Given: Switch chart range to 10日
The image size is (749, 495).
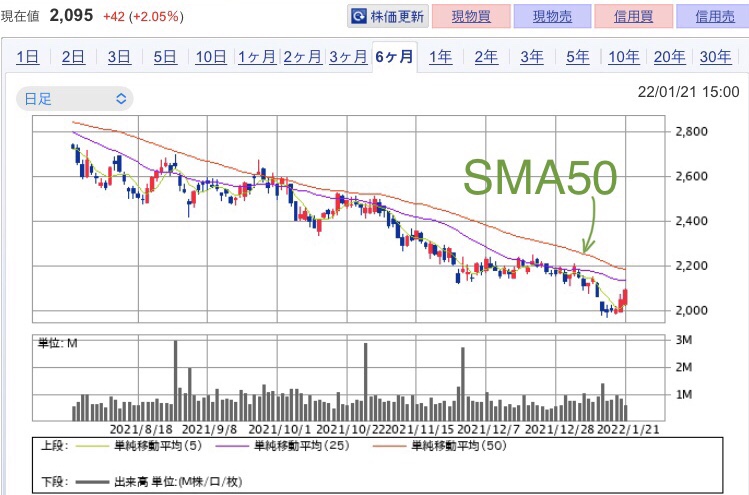Looking at the screenshot, I should (211, 57).
